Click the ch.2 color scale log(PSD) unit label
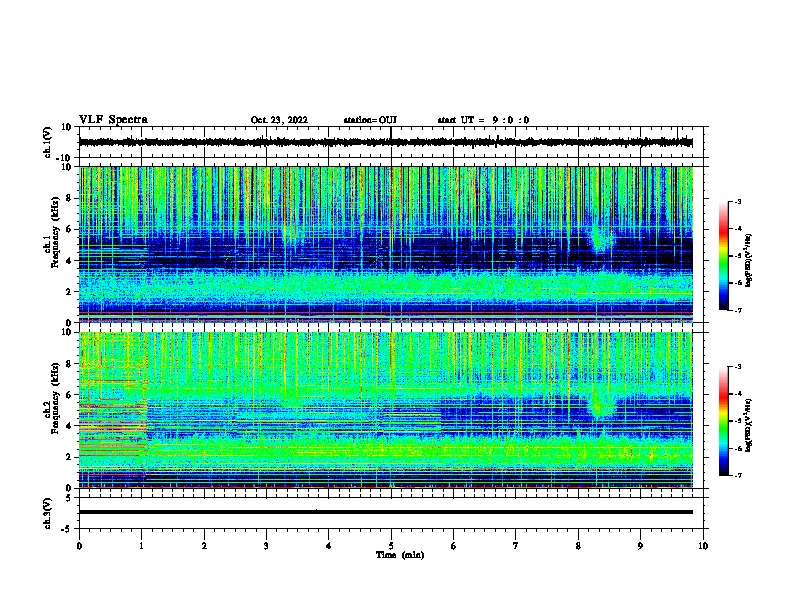Image resolution: width=792 pixels, height=612 pixels. 748,425
